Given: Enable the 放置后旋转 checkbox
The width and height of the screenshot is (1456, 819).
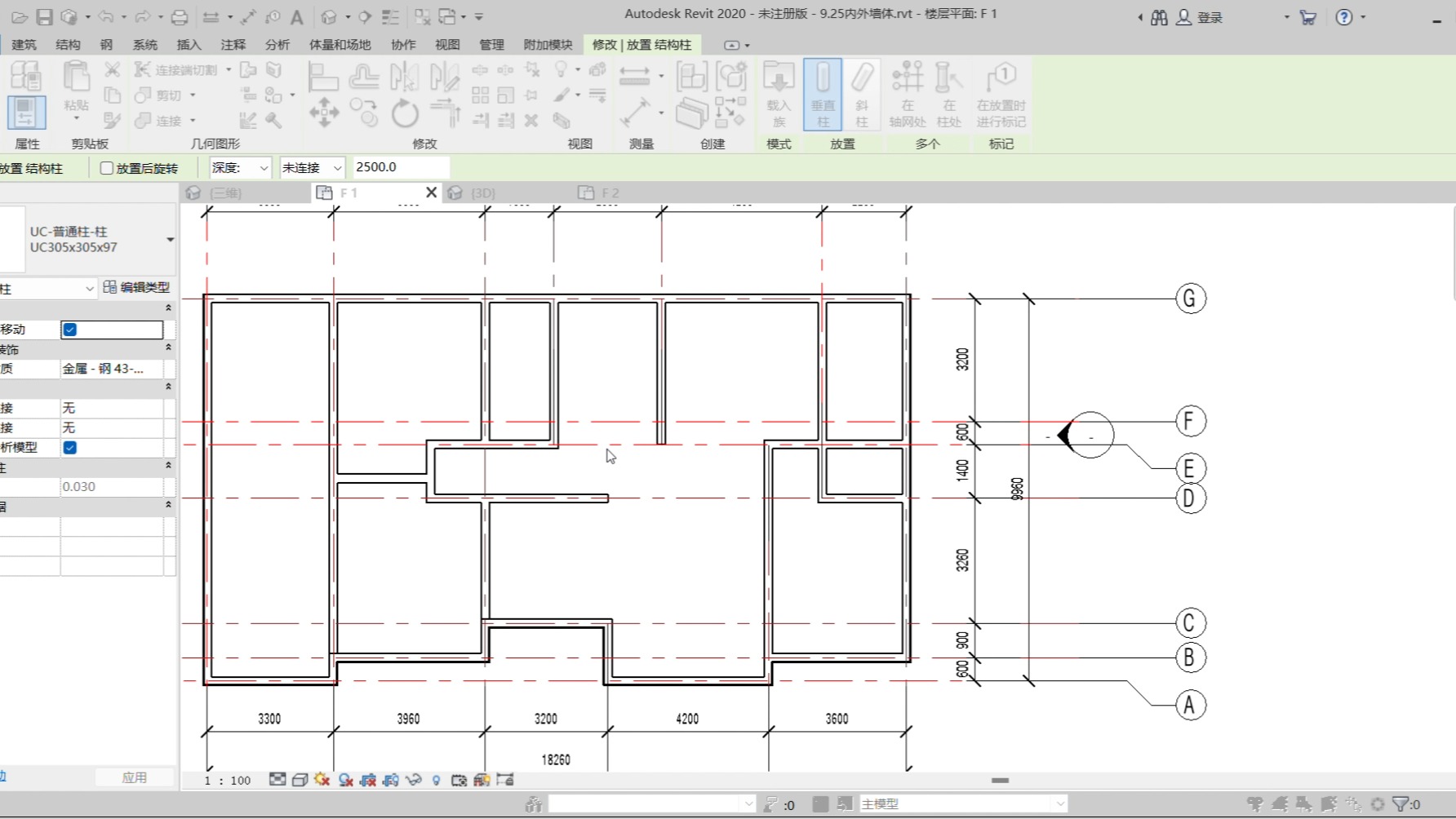Looking at the screenshot, I should 106,168.
